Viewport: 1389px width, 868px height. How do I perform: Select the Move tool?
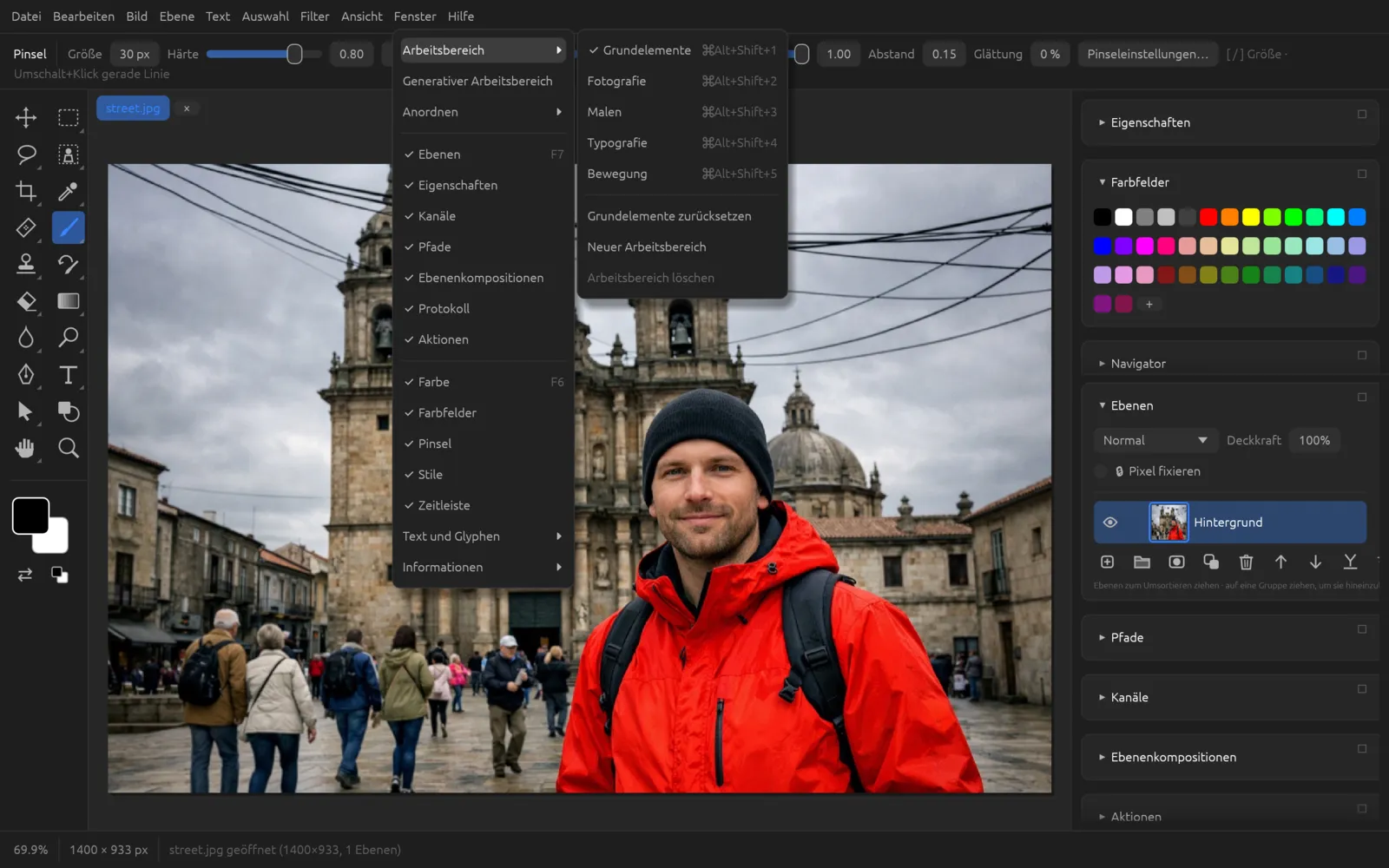tap(26, 117)
